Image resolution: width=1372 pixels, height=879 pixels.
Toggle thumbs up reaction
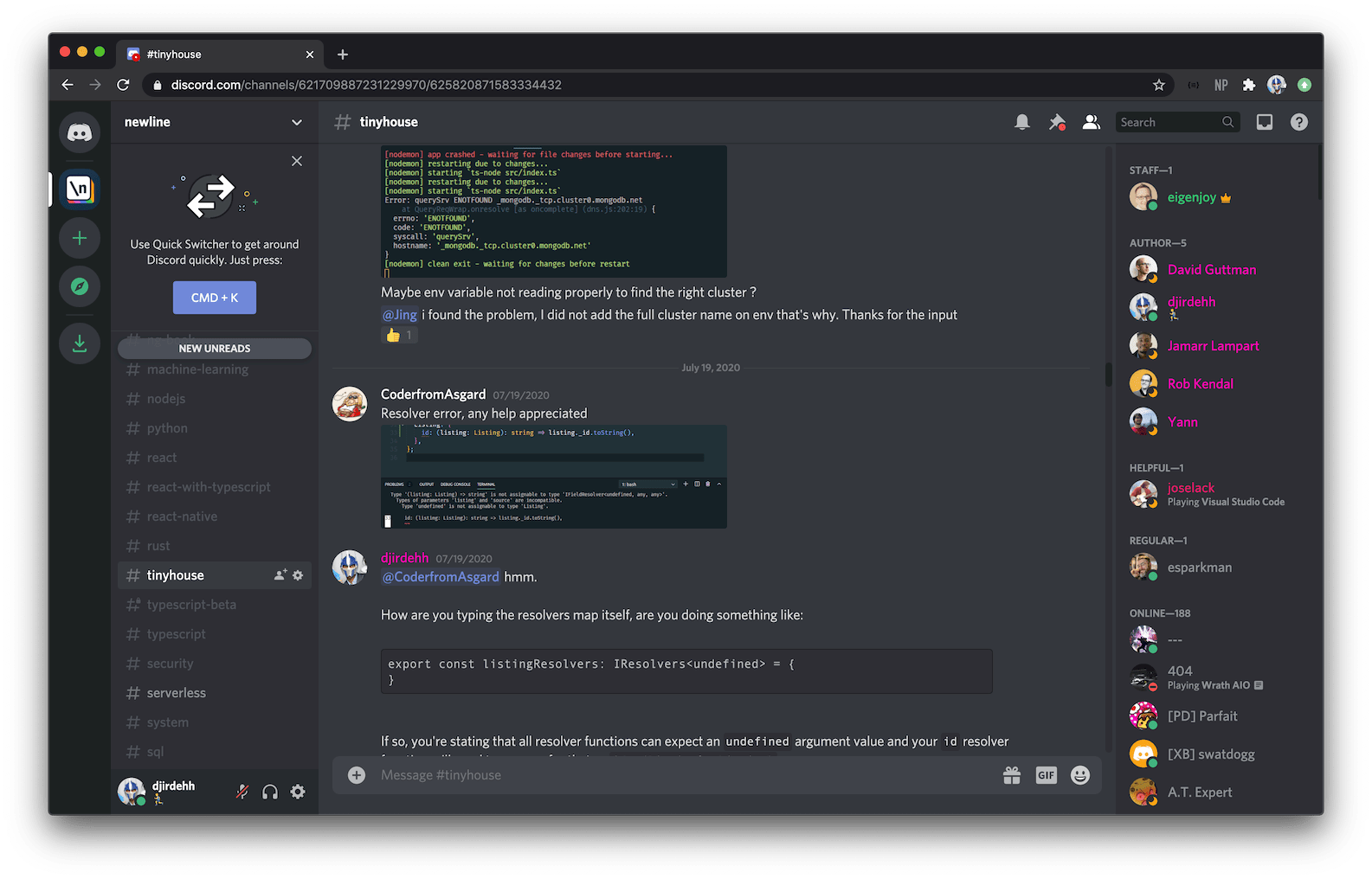400,336
